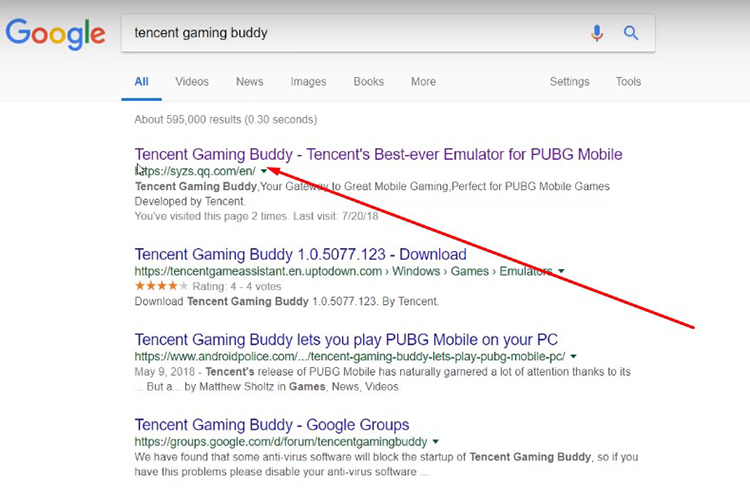Click the blue magnifier search icon
Image resolution: width=750 pixels, height=503 pixels.
(x=631, y=33)
